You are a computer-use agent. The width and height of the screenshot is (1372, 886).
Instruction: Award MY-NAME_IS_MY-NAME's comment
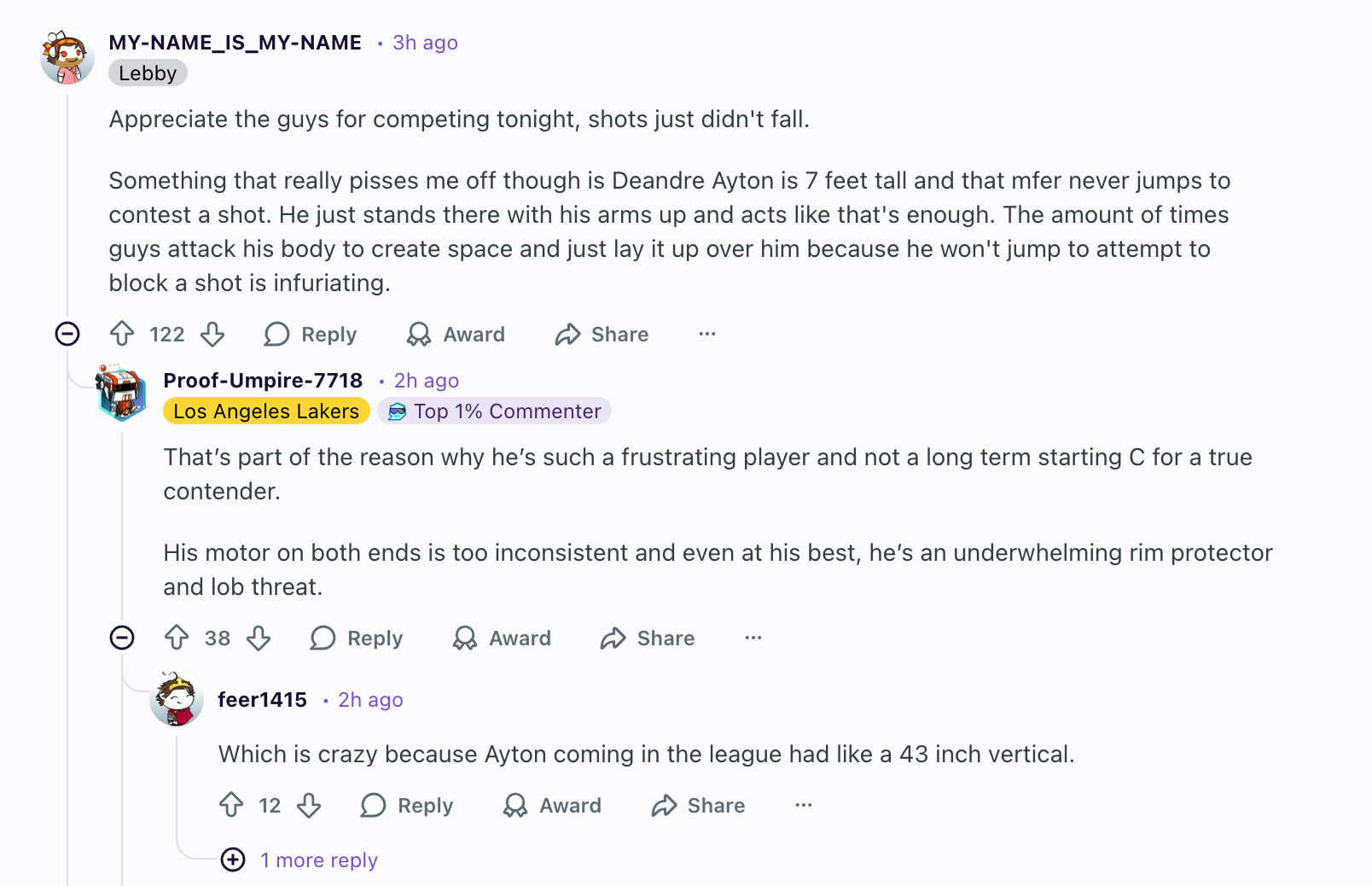click(456, 334)
